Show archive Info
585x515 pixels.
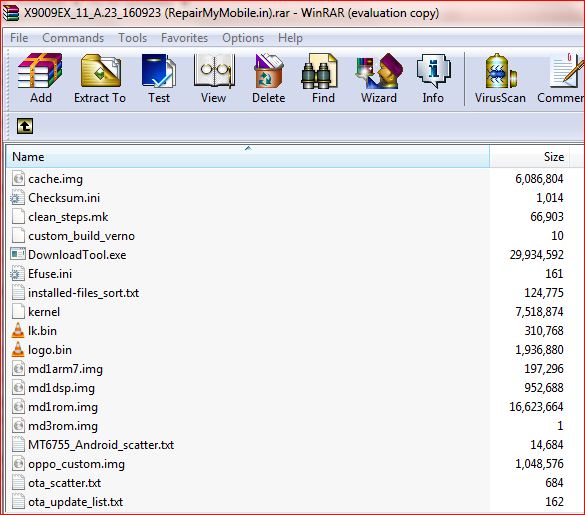433,78
